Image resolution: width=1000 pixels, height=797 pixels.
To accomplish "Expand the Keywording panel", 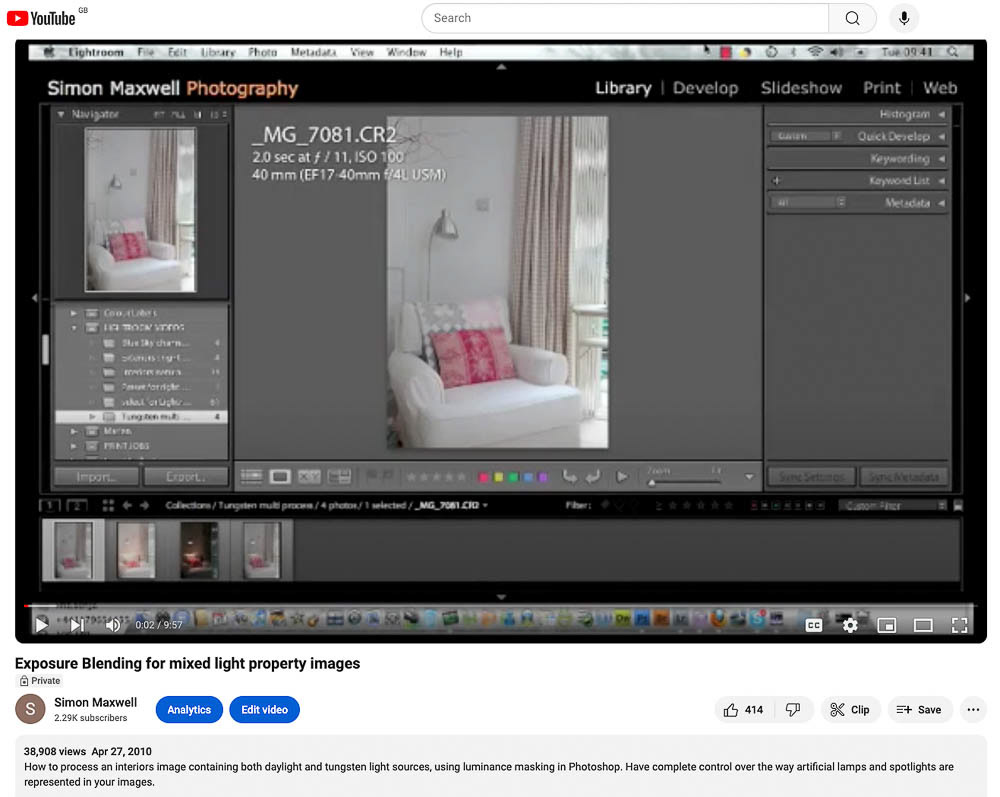I will [x=941, y=159].
